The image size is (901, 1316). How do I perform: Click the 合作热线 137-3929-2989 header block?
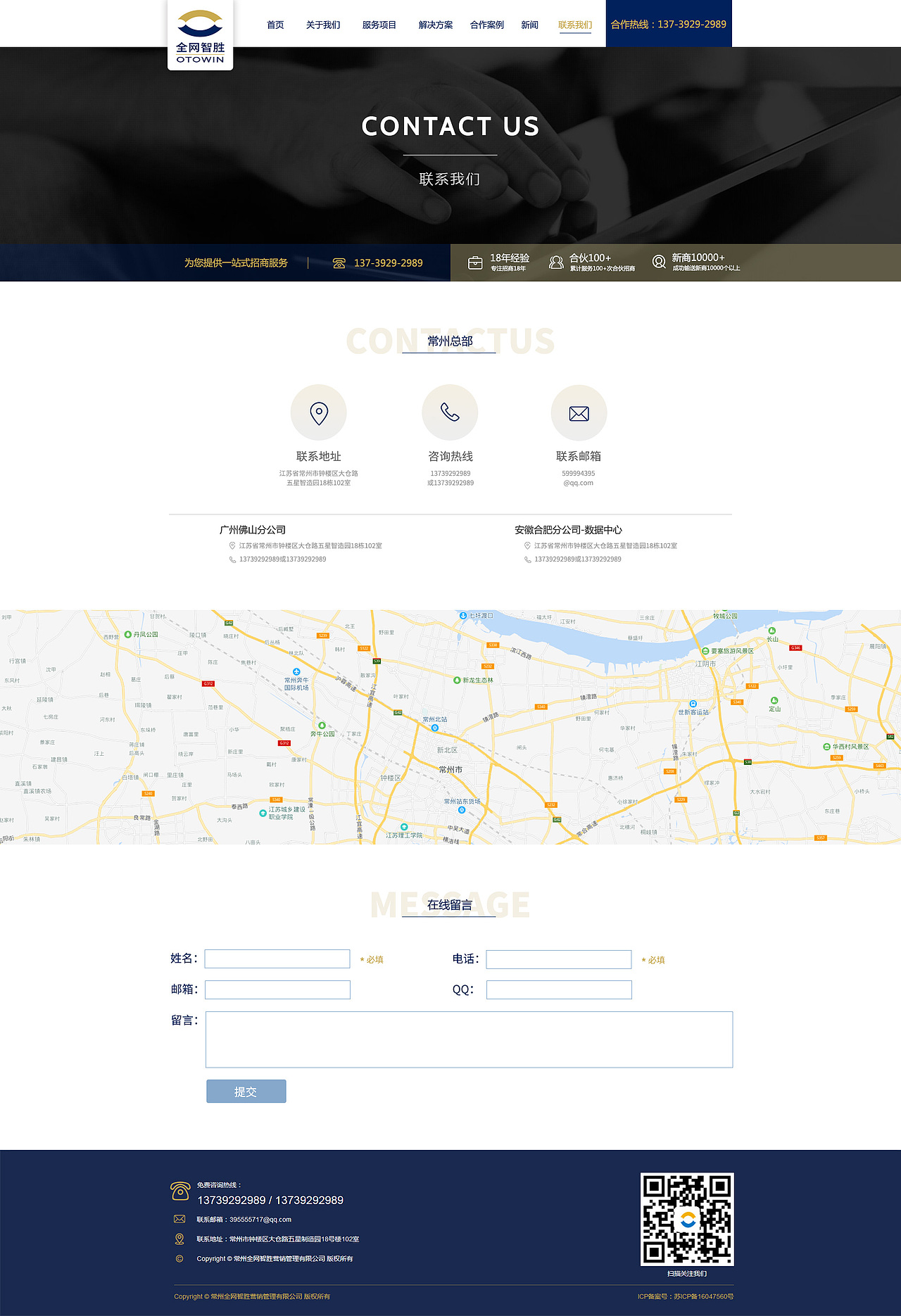pos(669,24)
